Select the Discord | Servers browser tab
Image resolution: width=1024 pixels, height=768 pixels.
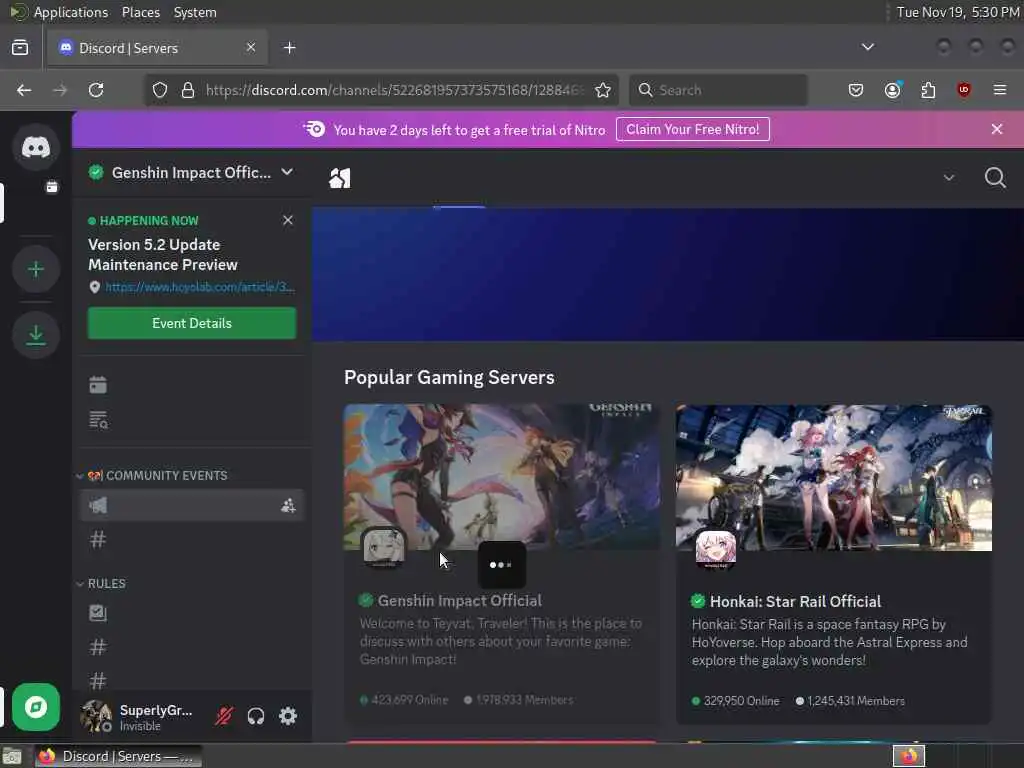(x=157, y=48)
